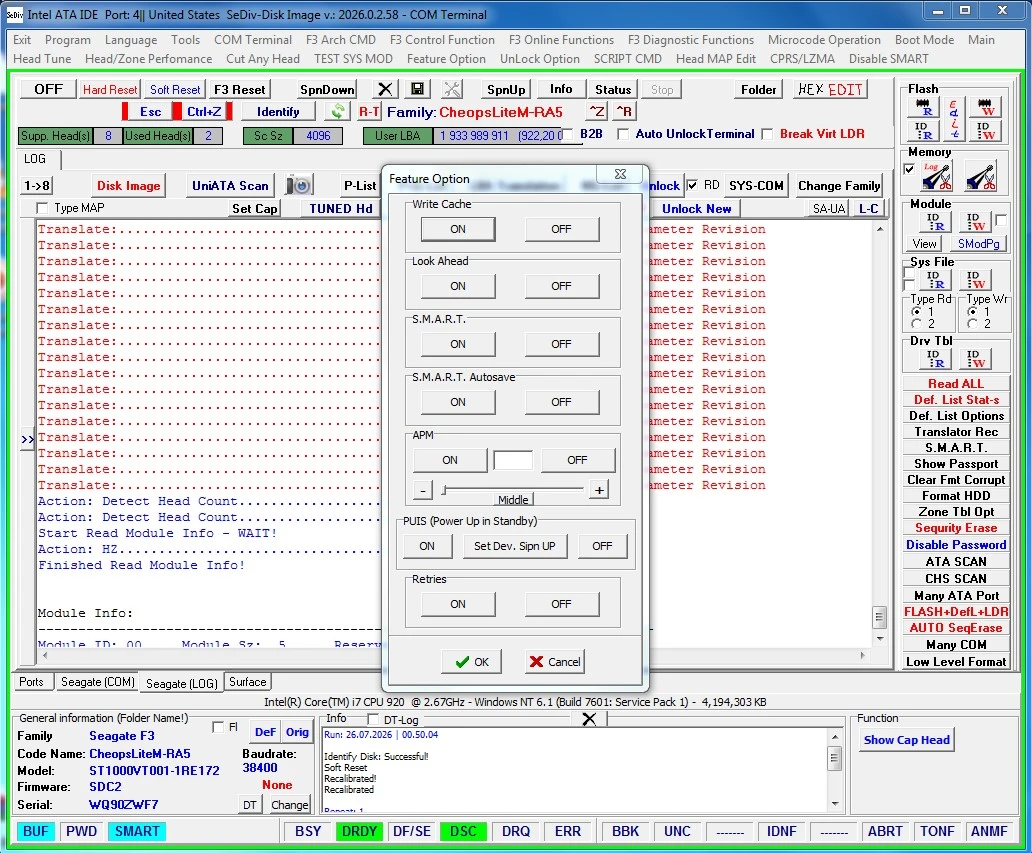
Task: Click the DRDY status flag
Action: (359, 831)
